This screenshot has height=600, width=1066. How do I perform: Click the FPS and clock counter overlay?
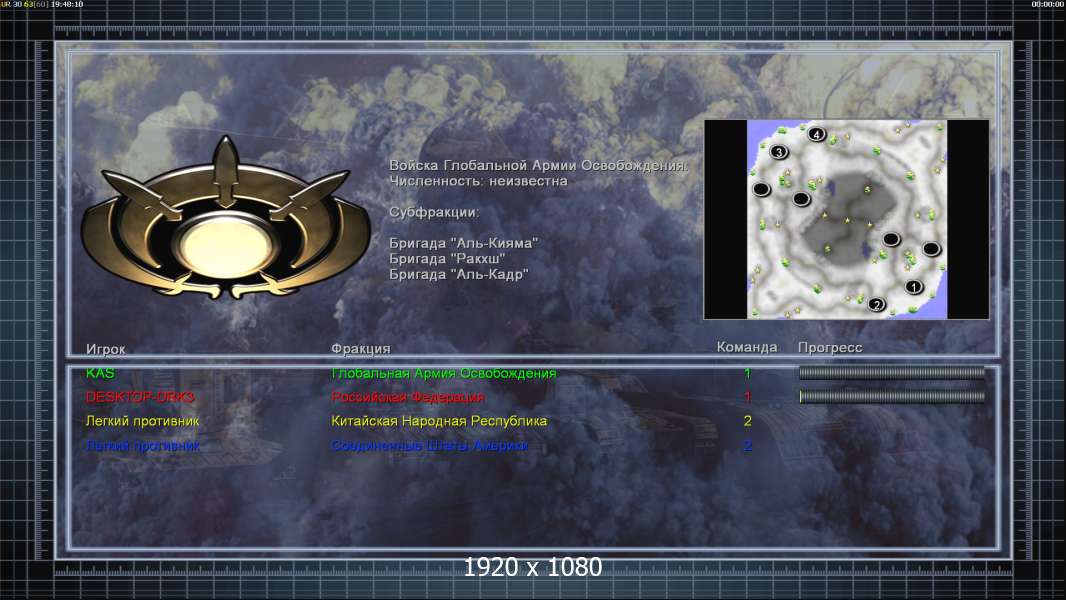point(41,4)
